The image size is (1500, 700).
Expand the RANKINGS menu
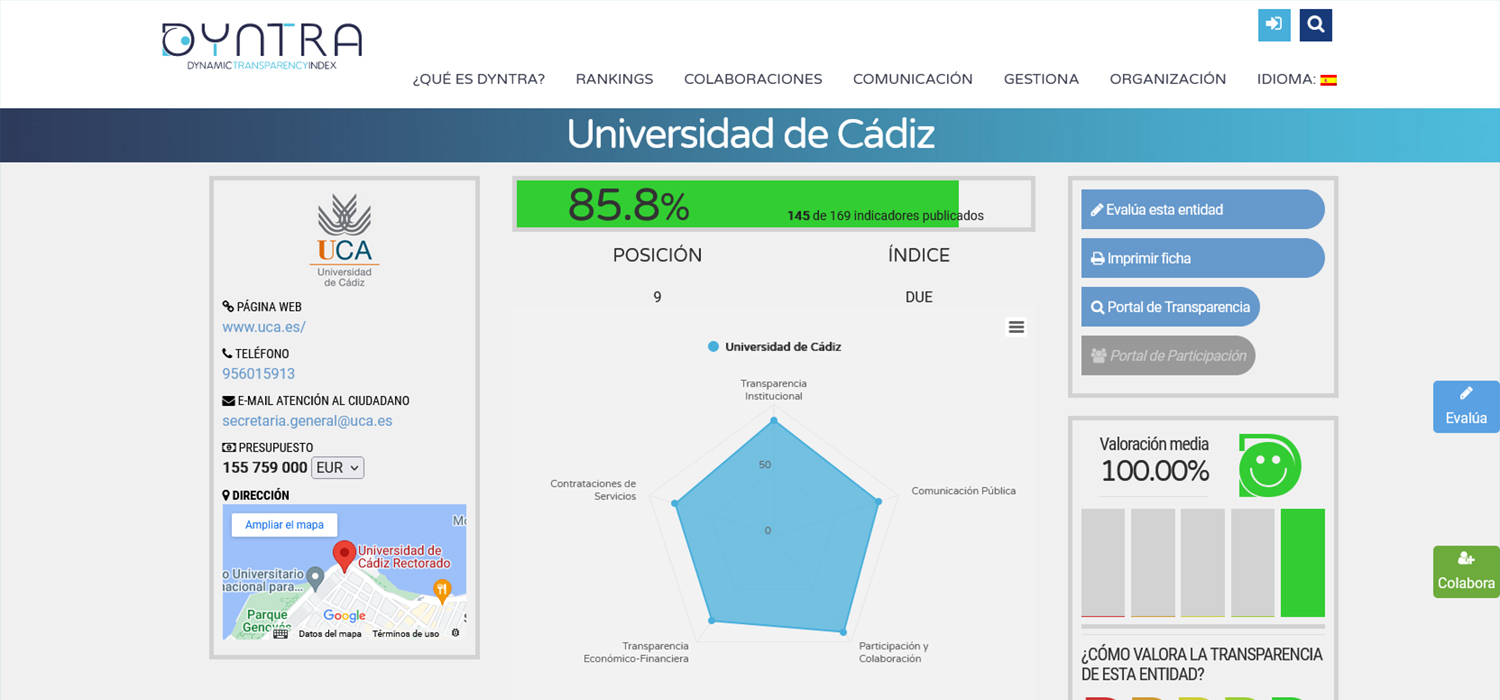click(x=614, y=79)
